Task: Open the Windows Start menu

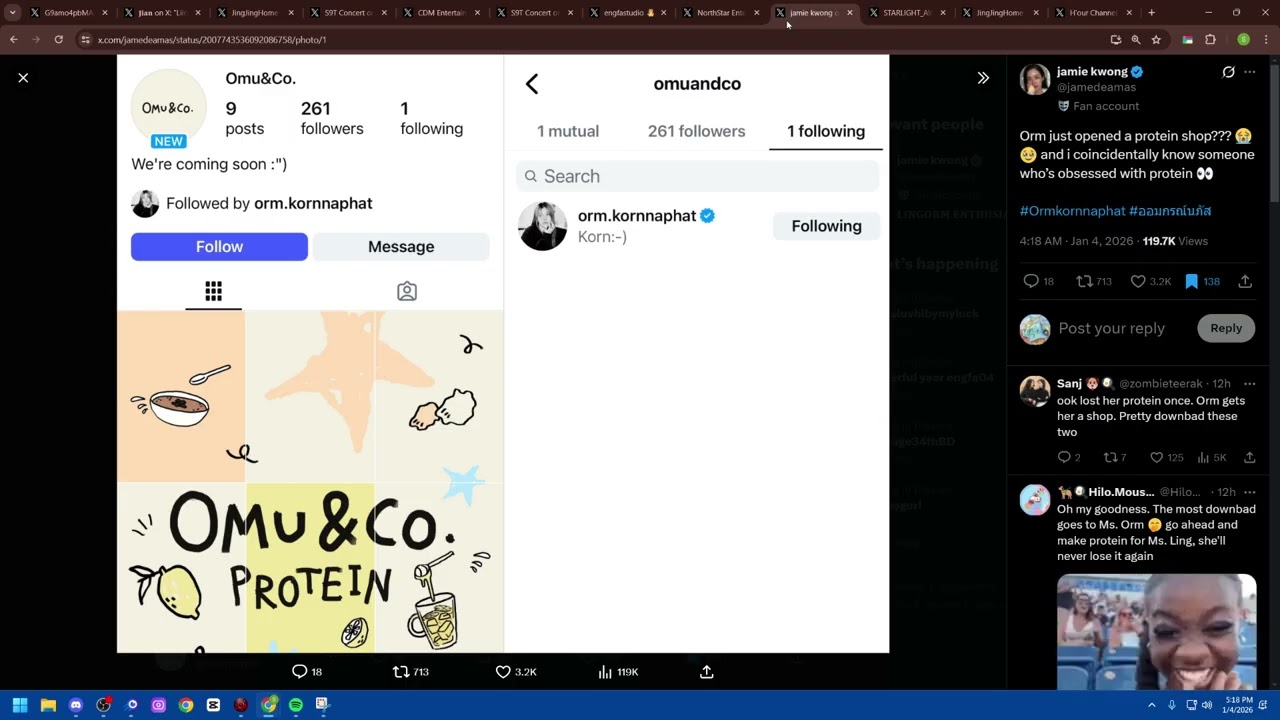Action: (19, 705)
